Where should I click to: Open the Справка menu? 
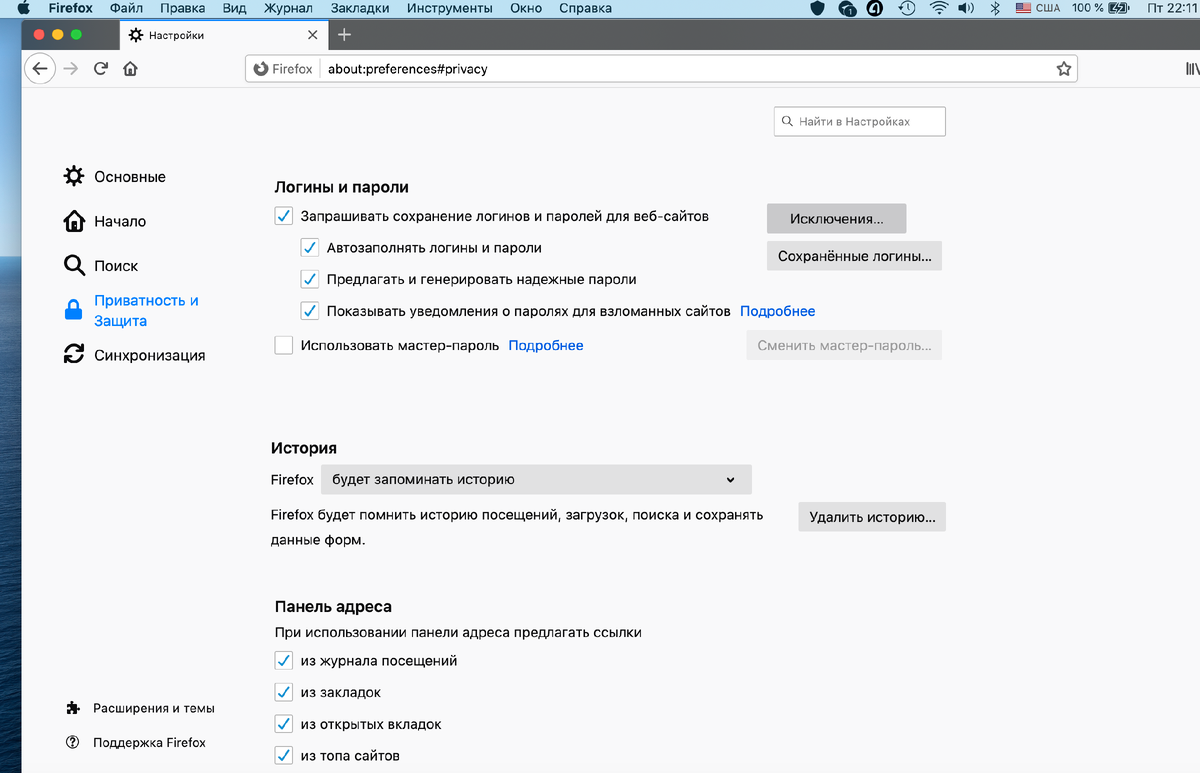(586, 8)
